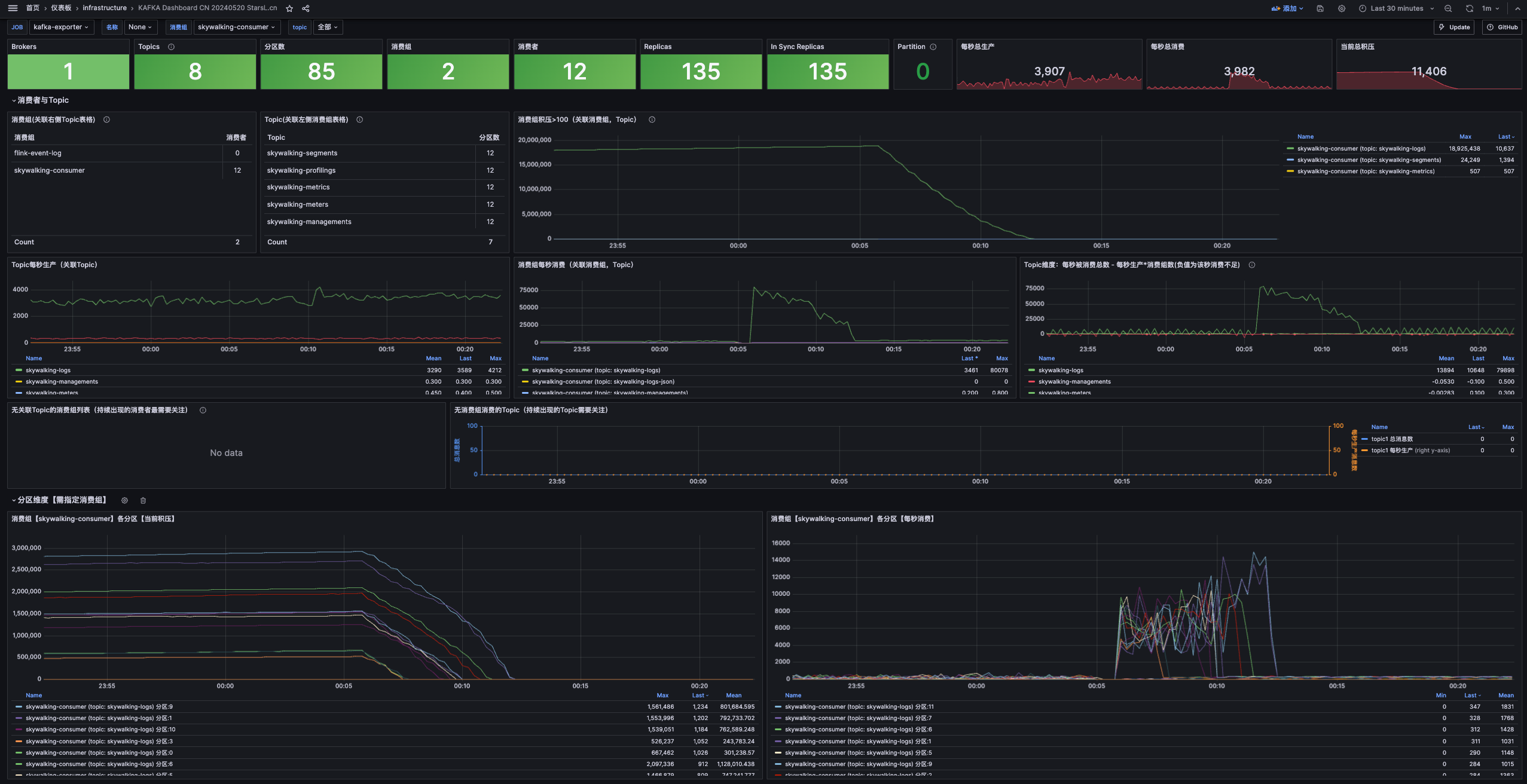Toggle 分区:7 series in 每秒消费 legend
This screenshot has height=784, width=1527.
point(858,718)
